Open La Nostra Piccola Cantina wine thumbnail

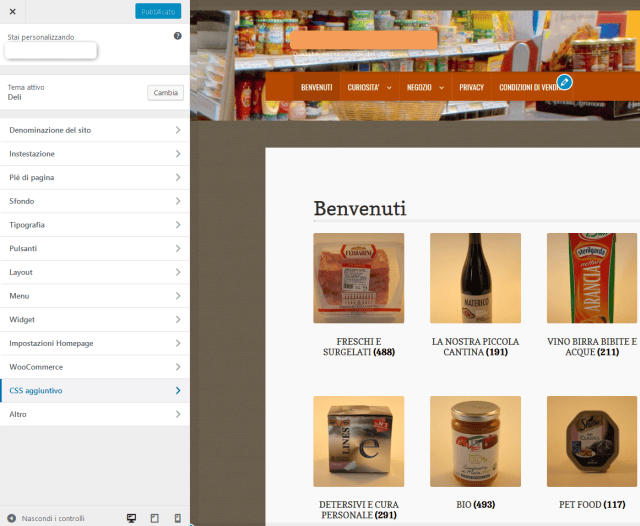pyautogui.click(x=476, y=278)
